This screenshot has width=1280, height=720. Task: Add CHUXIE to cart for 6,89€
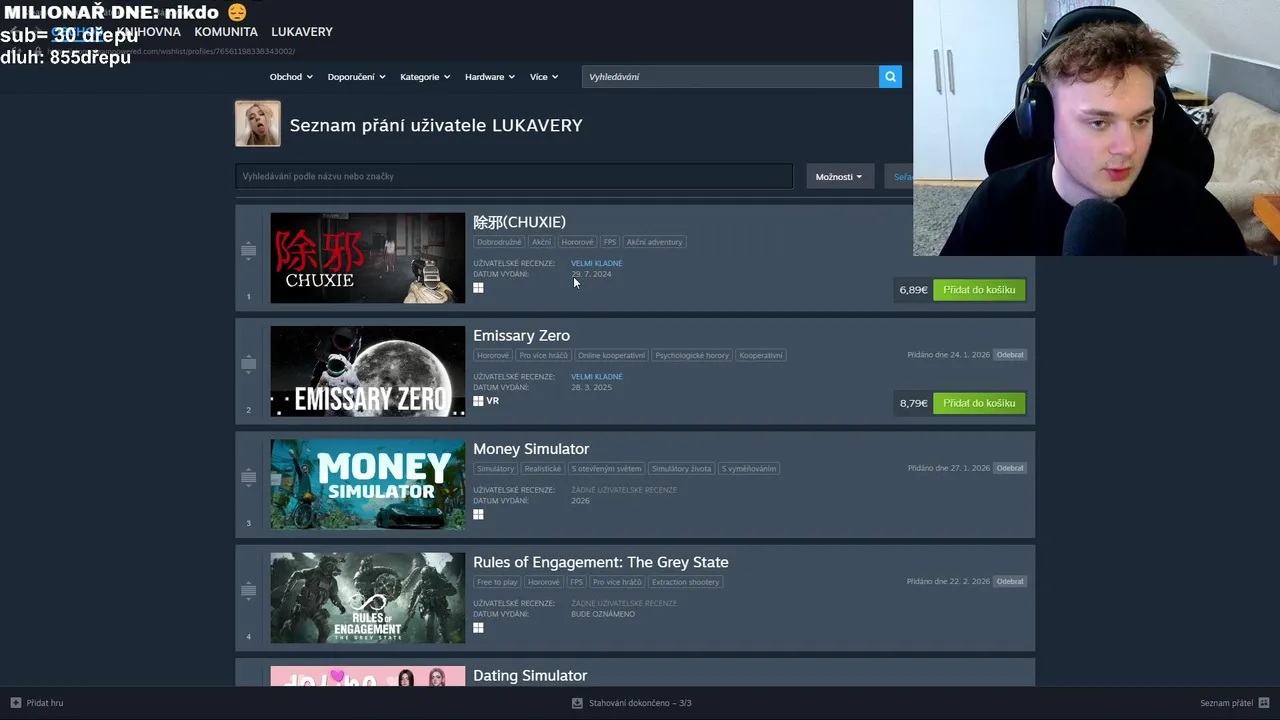979,290
